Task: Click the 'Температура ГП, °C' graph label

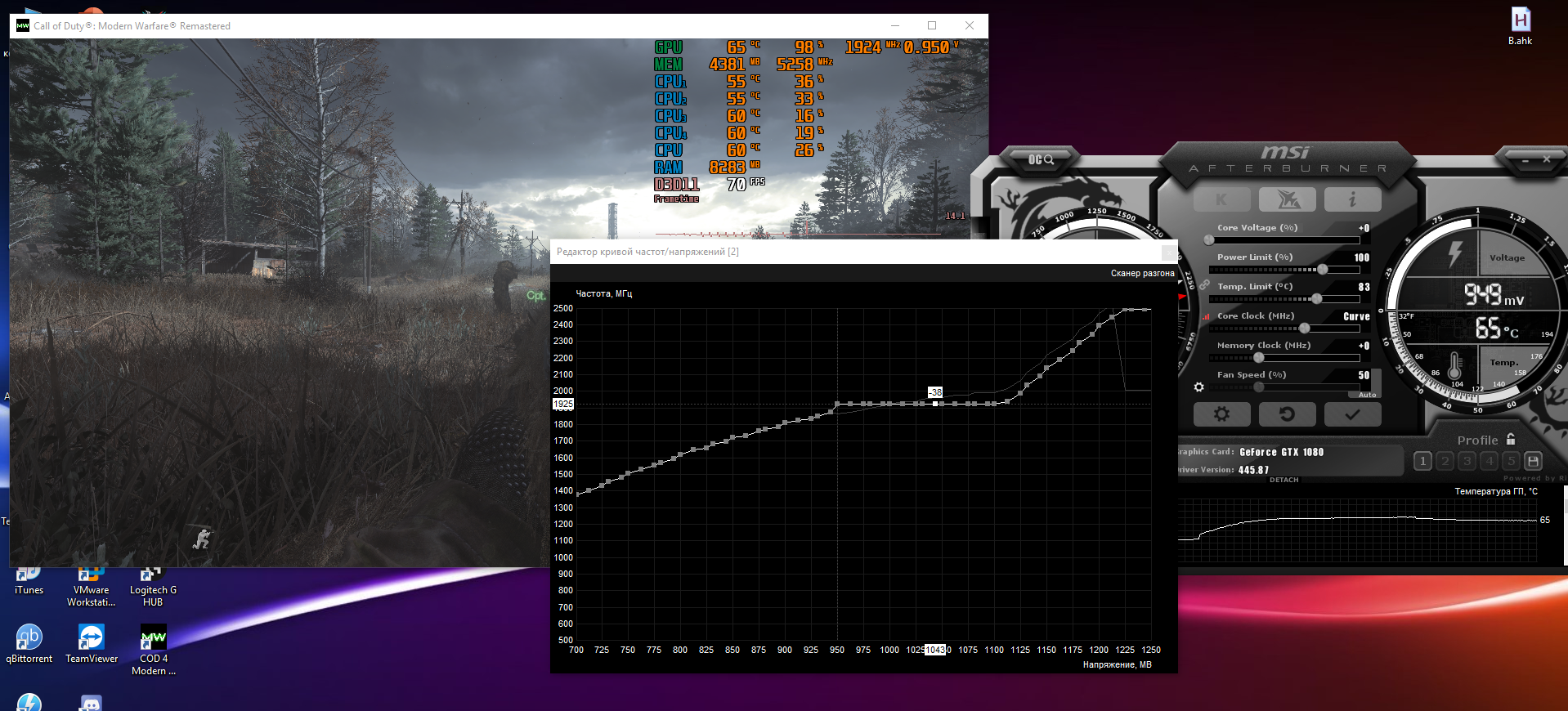Action: [x=1495, y=491]
